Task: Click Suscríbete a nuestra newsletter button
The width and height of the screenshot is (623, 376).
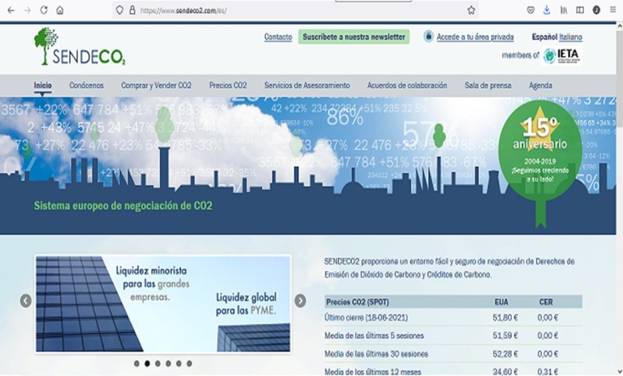Action: tap(354, 37)
